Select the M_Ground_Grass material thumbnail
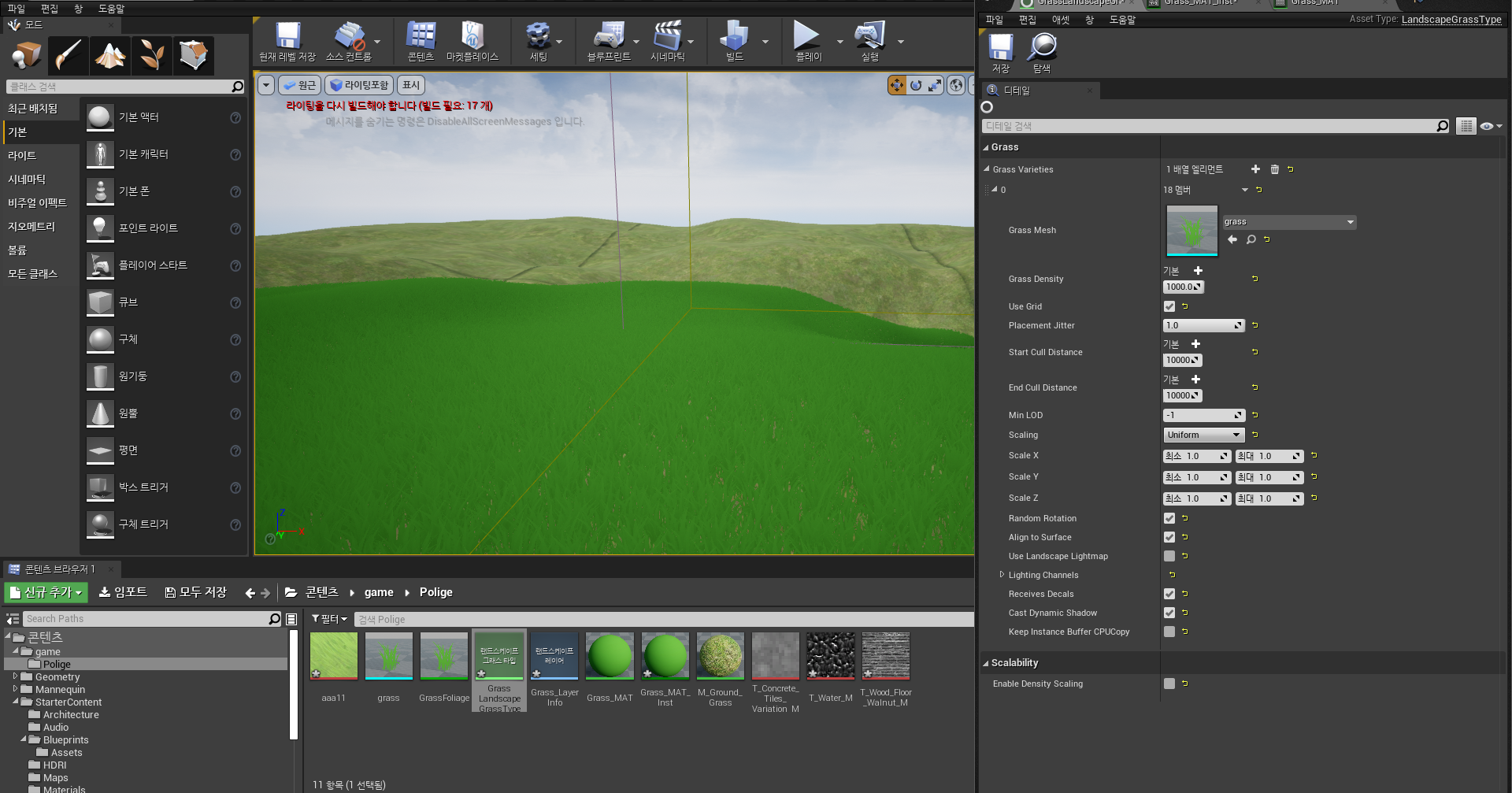 [720, 655]
